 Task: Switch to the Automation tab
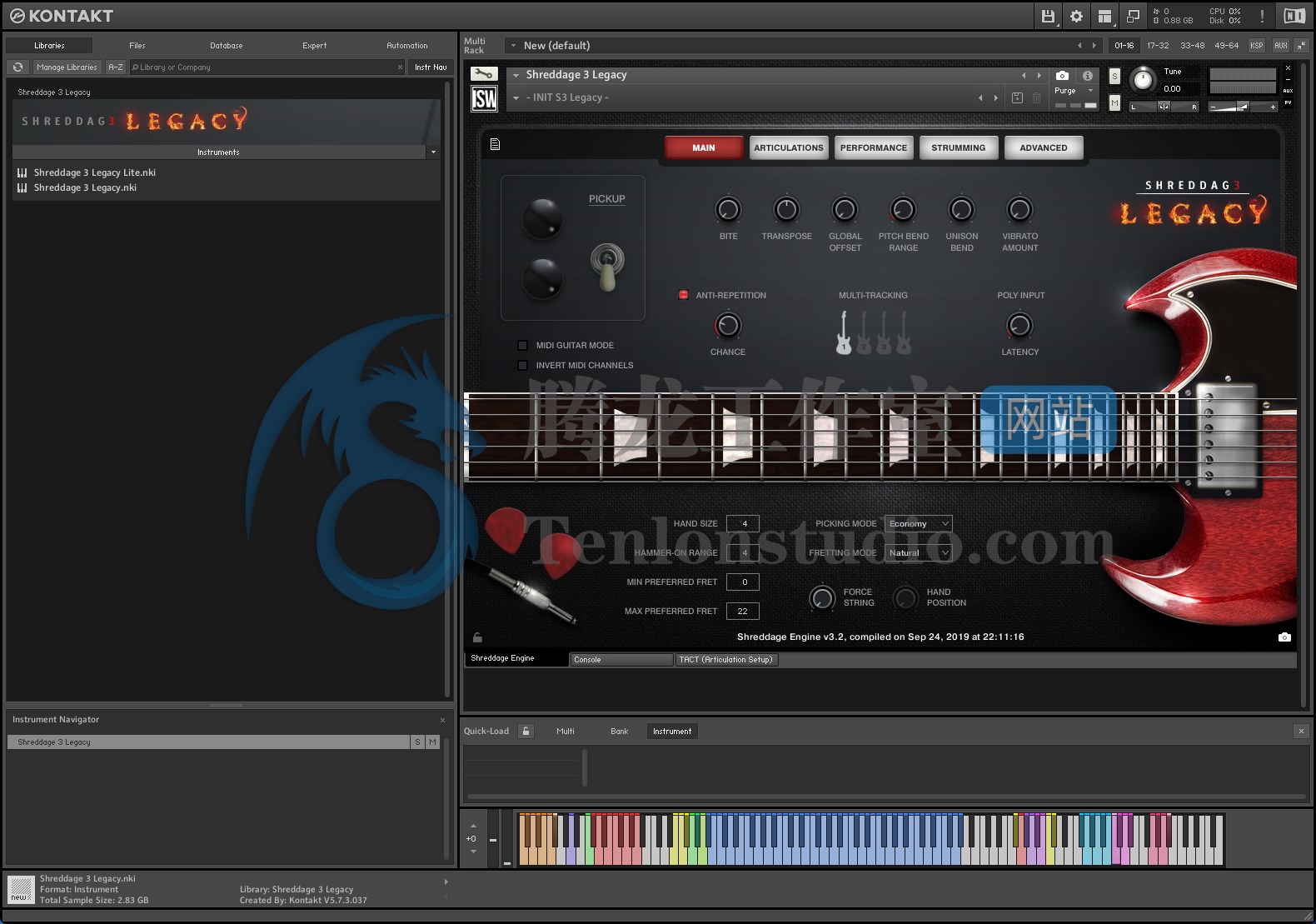pos(407,46)
